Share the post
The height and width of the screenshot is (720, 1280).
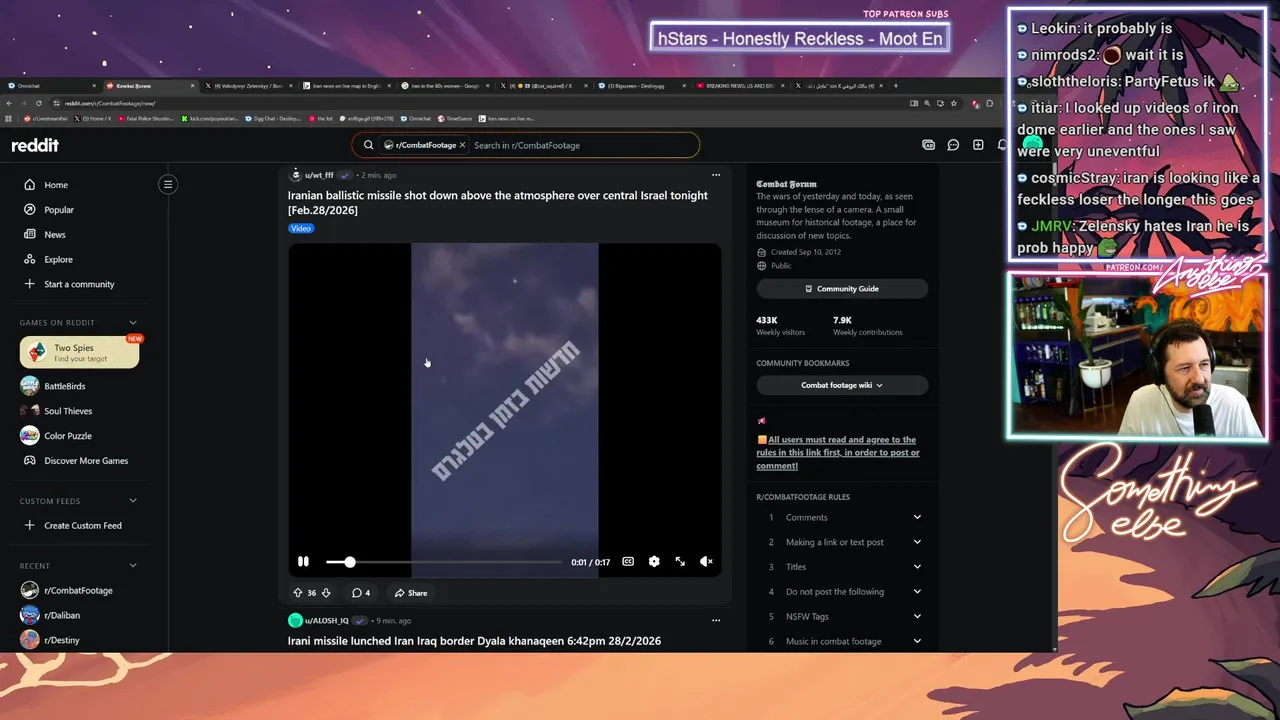pos(411,593)
